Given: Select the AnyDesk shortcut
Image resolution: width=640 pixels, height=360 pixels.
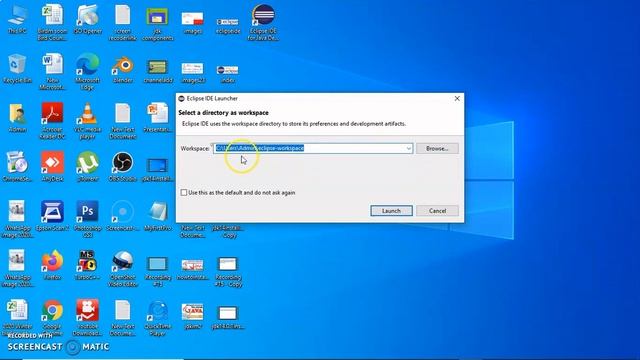Looking at the screenshot, I should pos(52,167).
